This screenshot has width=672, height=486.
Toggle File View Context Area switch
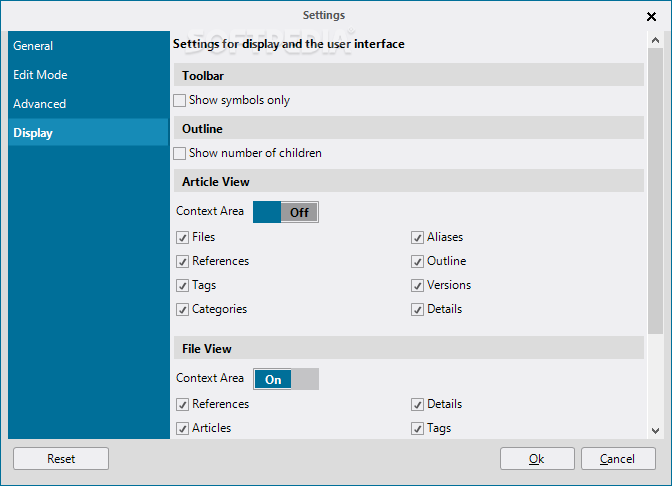tap(286, 379)
